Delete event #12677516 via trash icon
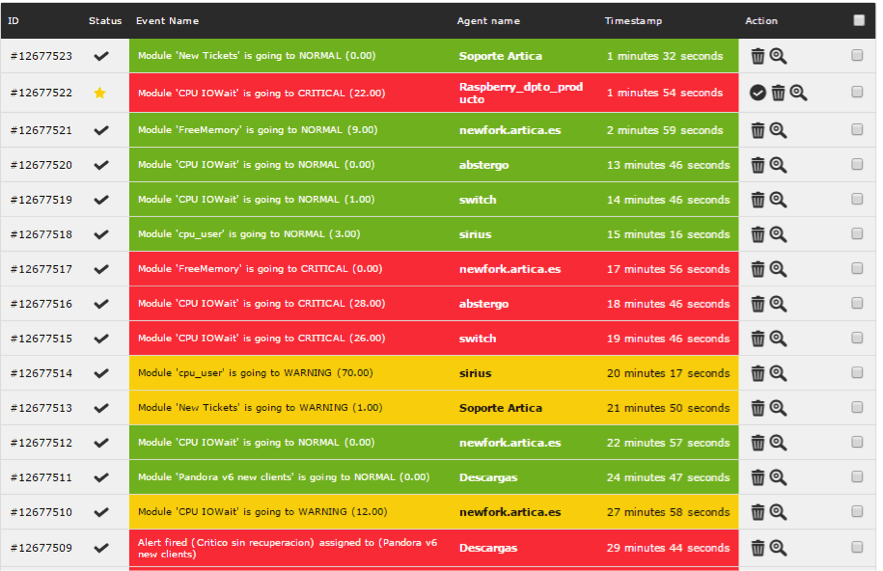This screenshot has height=571, width=883. click(x=757, y=304)
